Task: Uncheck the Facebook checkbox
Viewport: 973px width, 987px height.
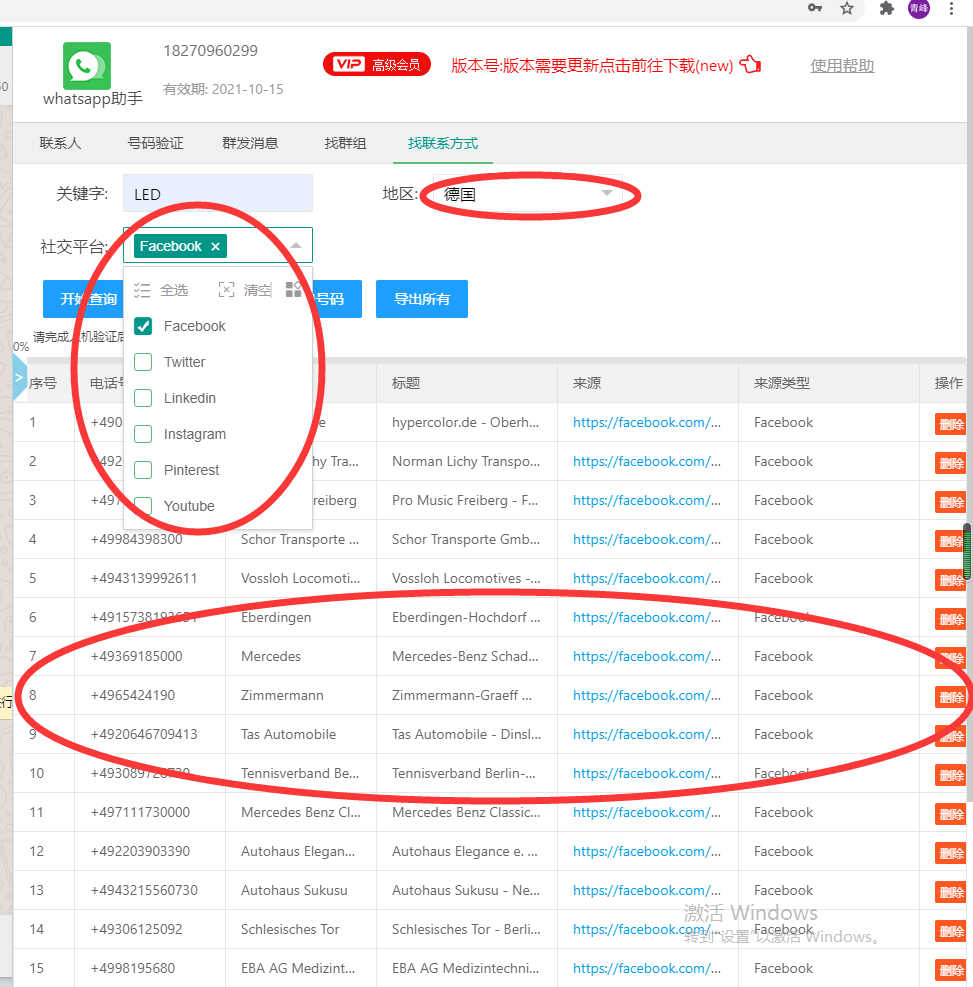Action: pyautogui.click(x=143, y=326)
